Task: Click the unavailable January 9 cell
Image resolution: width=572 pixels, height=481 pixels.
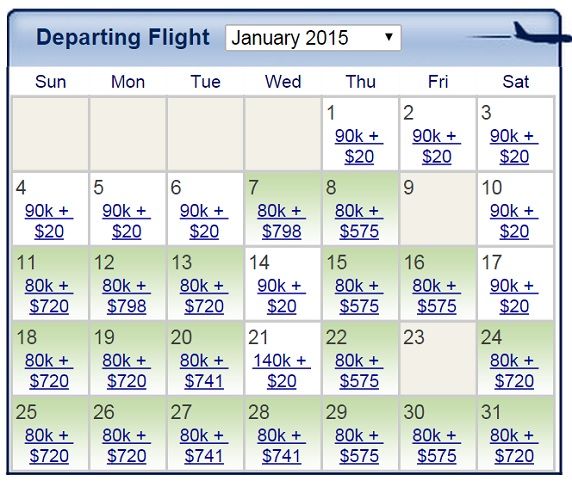Action: (x=438, y=209)
